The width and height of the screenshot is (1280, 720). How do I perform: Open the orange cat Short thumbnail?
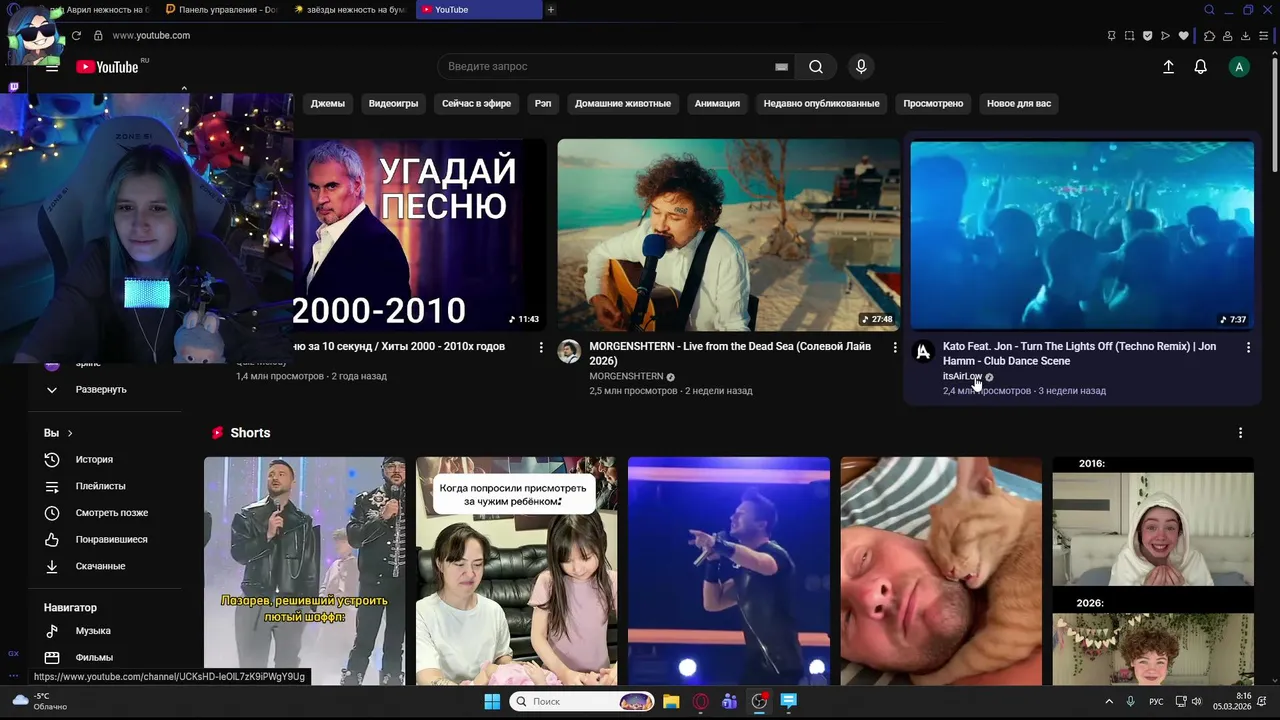coord(941,571)
